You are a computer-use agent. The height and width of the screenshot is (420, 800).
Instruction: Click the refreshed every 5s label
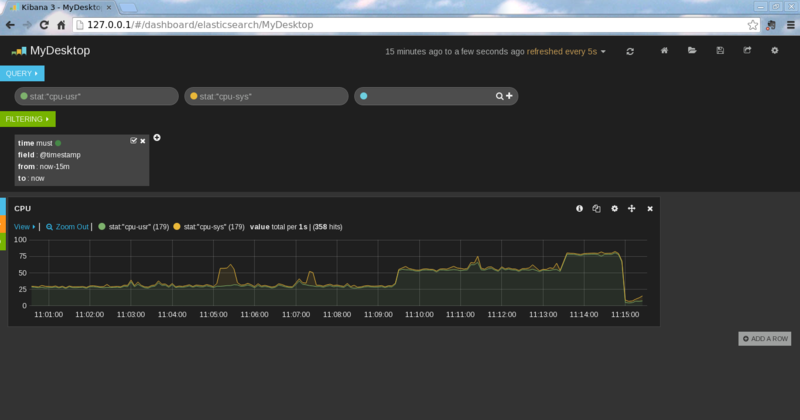(562, 52)
